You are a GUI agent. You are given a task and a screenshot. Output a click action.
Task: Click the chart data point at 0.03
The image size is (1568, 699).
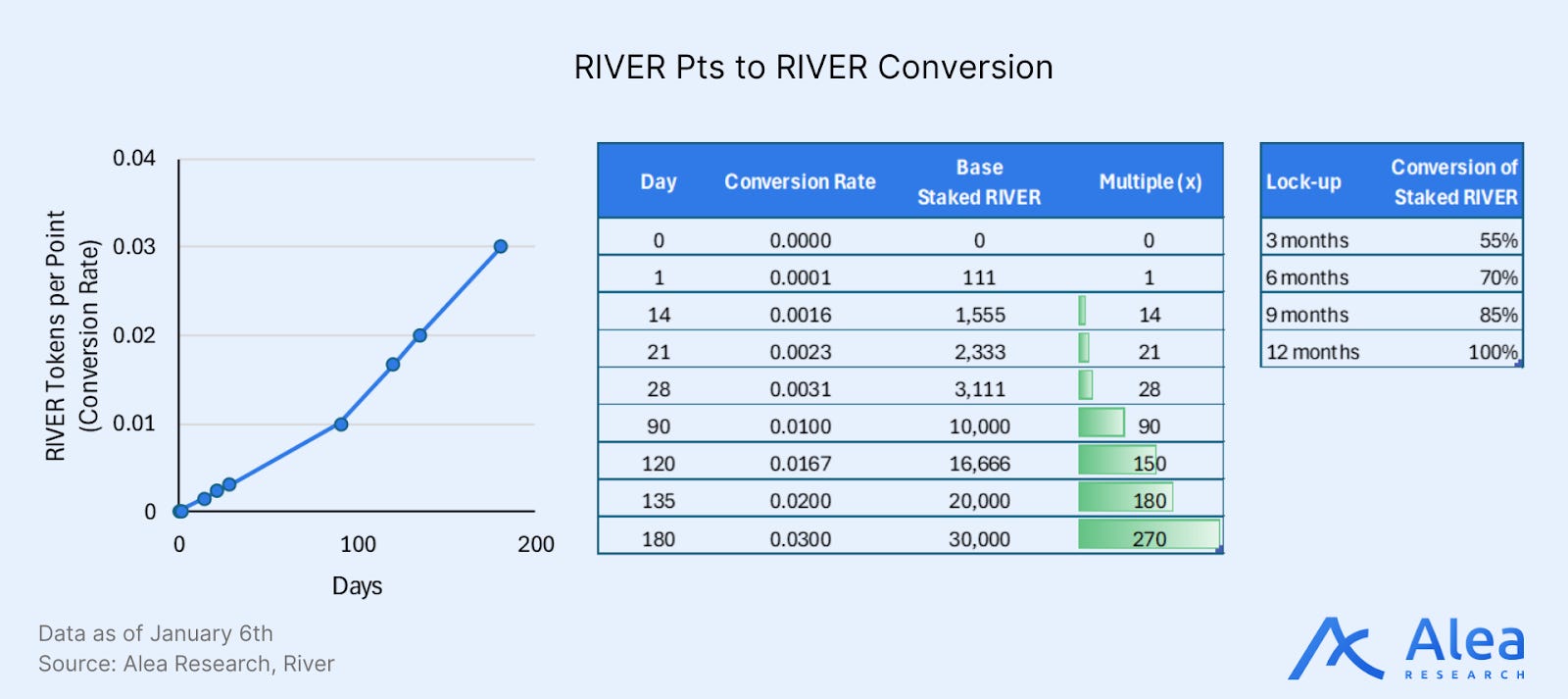pos(501,246)
